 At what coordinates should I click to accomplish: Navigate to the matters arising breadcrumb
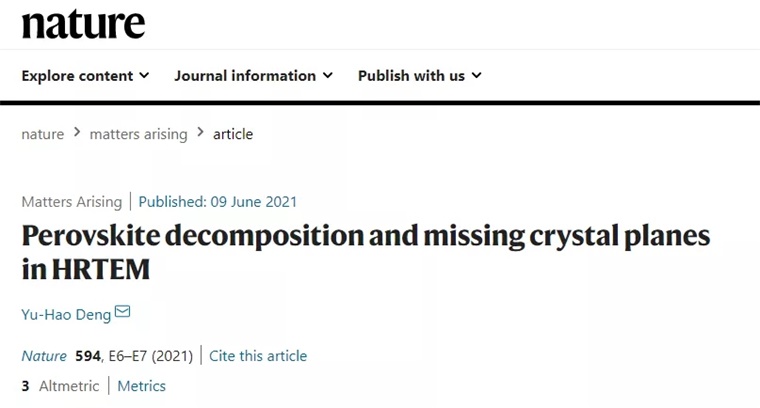[138, 134]
